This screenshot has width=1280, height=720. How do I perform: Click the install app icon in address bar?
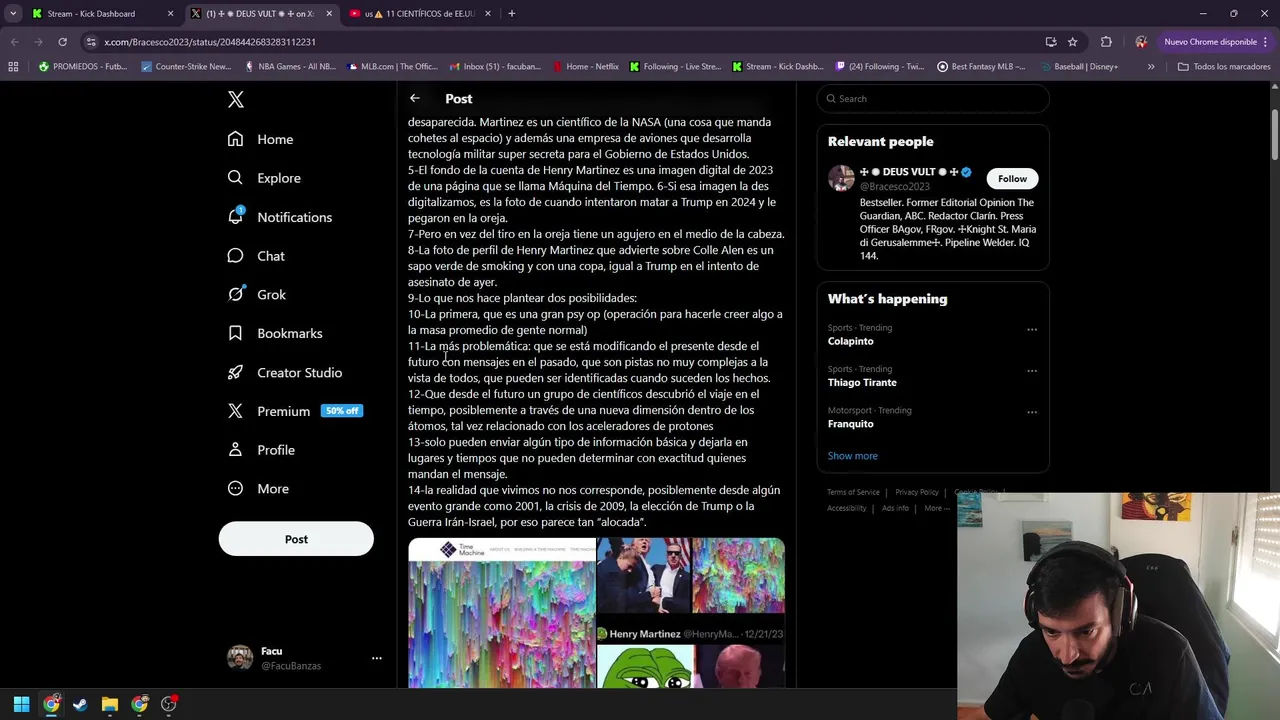coord(1051,42)
